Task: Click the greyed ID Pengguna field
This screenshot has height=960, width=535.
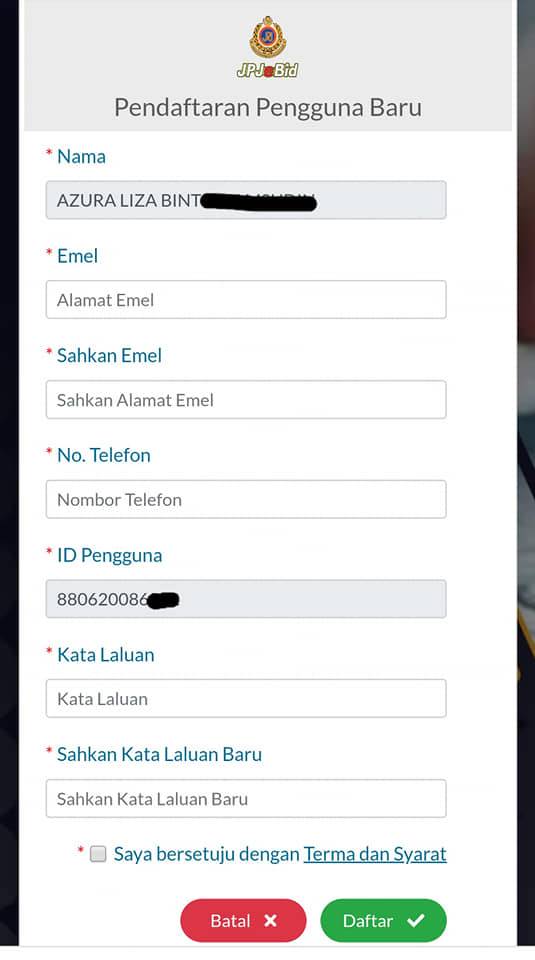Action: pos(246,599)
